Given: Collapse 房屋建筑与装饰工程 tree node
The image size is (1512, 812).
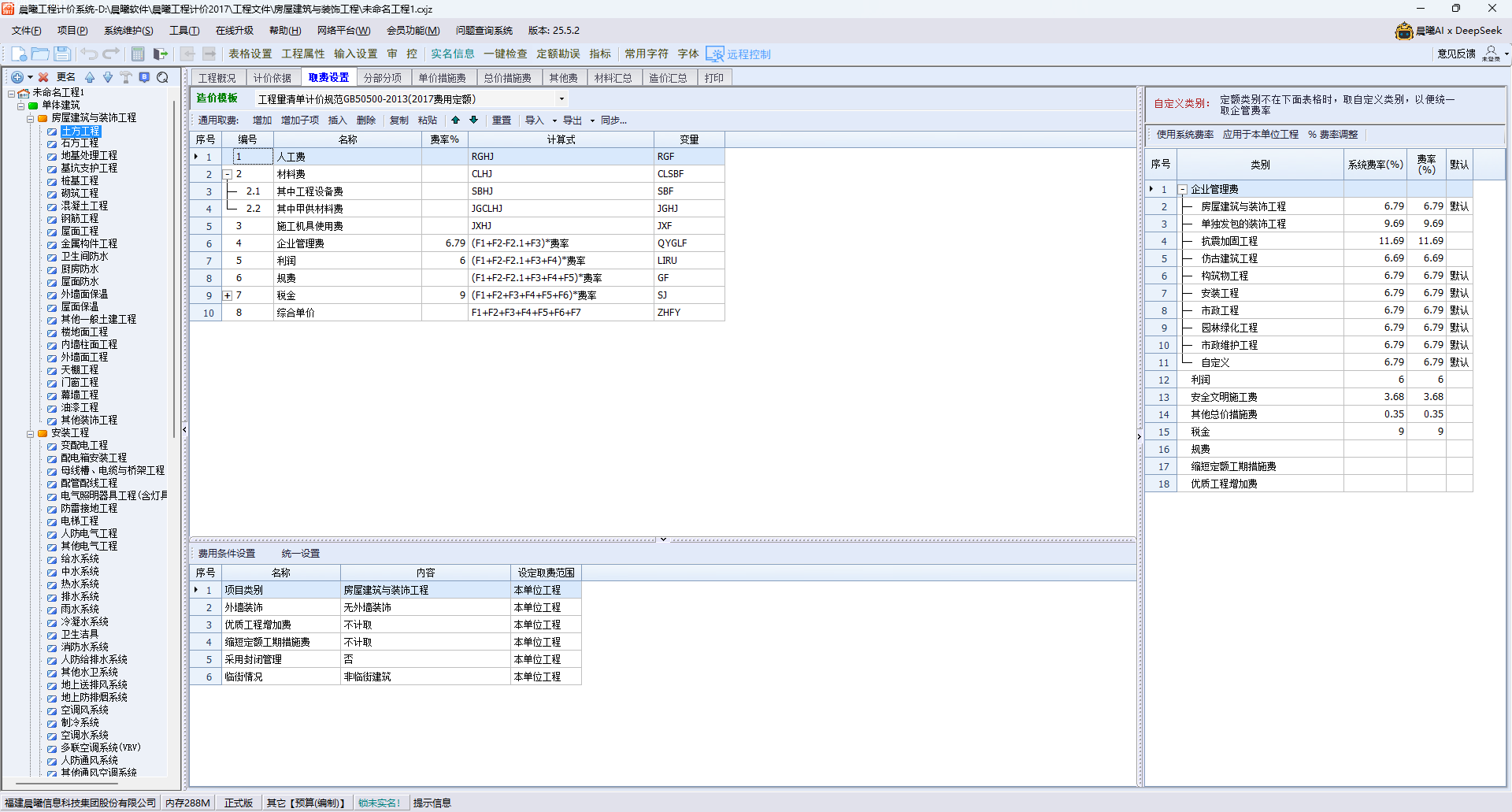Looking at the screenshot, I should tap(31, 118).
